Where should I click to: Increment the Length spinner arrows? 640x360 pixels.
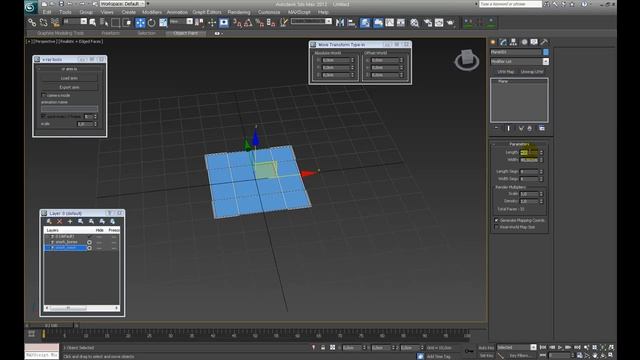542,151
